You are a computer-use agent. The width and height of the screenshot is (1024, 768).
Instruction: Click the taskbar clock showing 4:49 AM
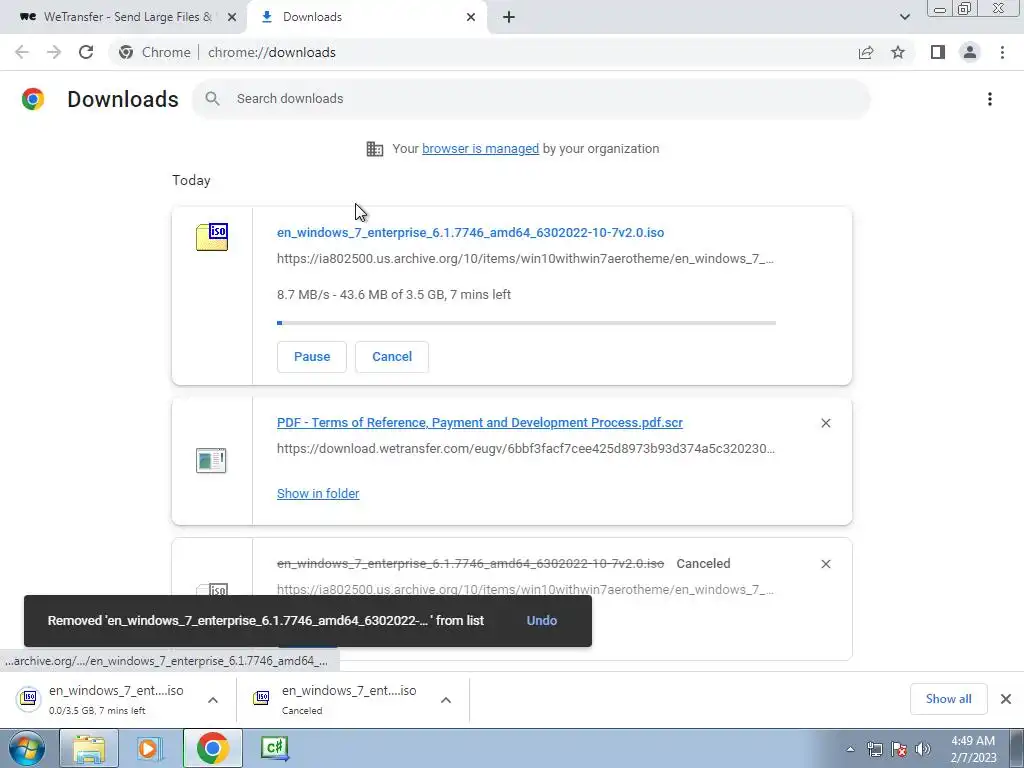click(973, 749)
